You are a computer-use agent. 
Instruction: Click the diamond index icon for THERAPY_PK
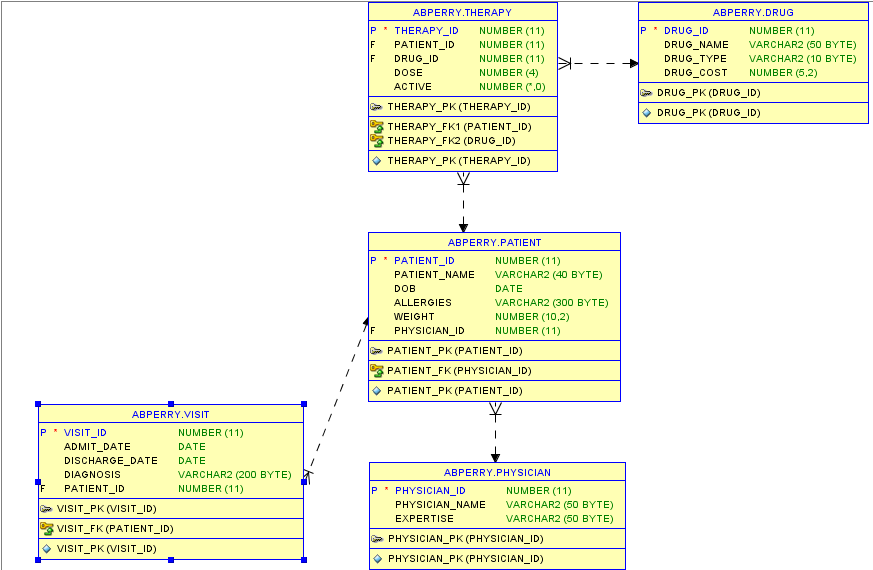coord(377,161)
